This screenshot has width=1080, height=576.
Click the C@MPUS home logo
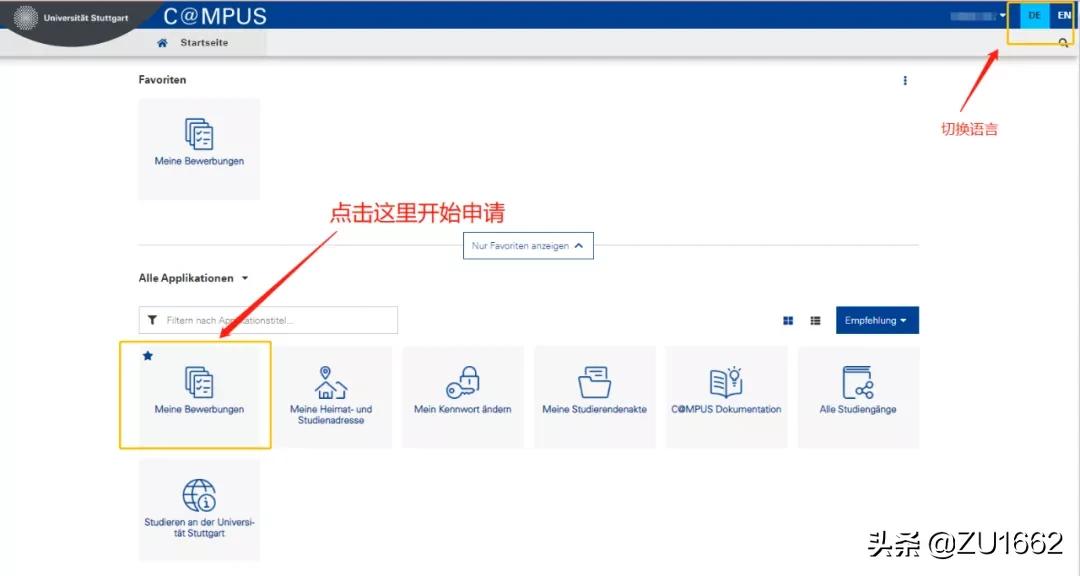click(x=214, y=16)
